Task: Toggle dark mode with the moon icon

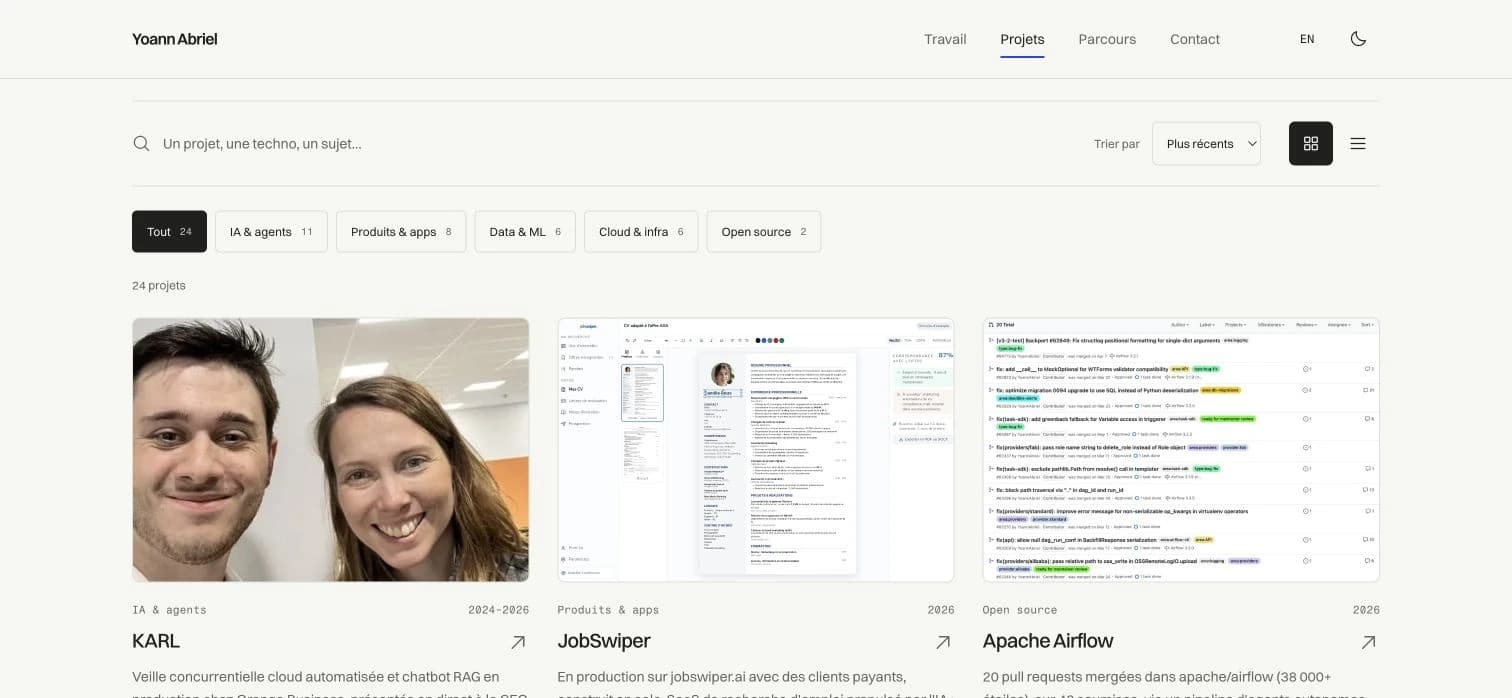Action: [x=1358, y=39]
